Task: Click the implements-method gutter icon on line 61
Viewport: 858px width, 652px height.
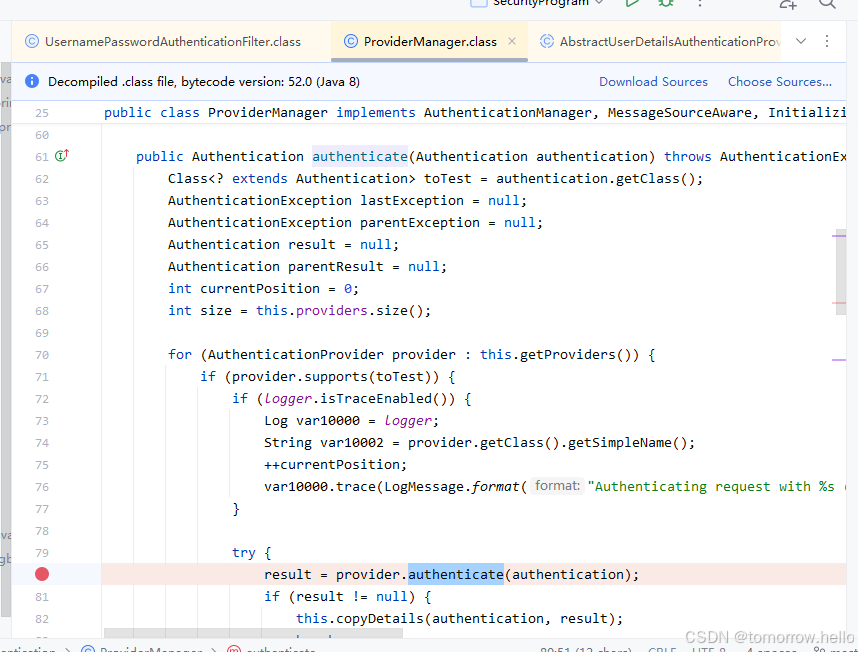Action: click(62, 156)
